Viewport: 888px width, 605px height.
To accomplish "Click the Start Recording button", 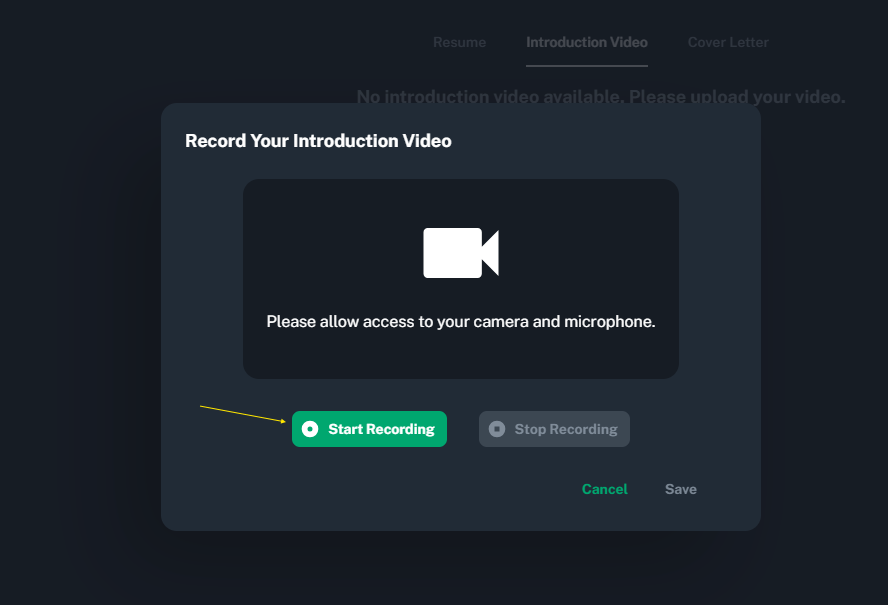I will click(369, 429).
